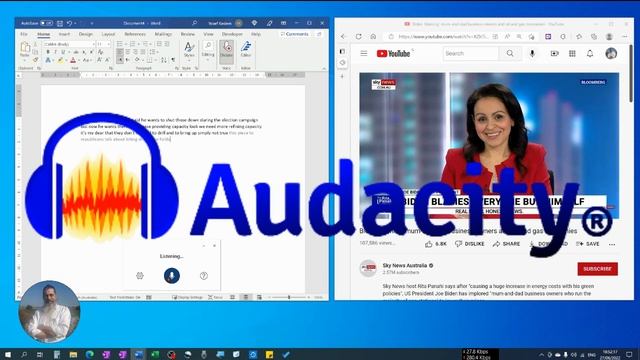The image size is (640, 360).
Task: Click the Dictate microphone button in Word ribbon
Action: coord(227,51)
